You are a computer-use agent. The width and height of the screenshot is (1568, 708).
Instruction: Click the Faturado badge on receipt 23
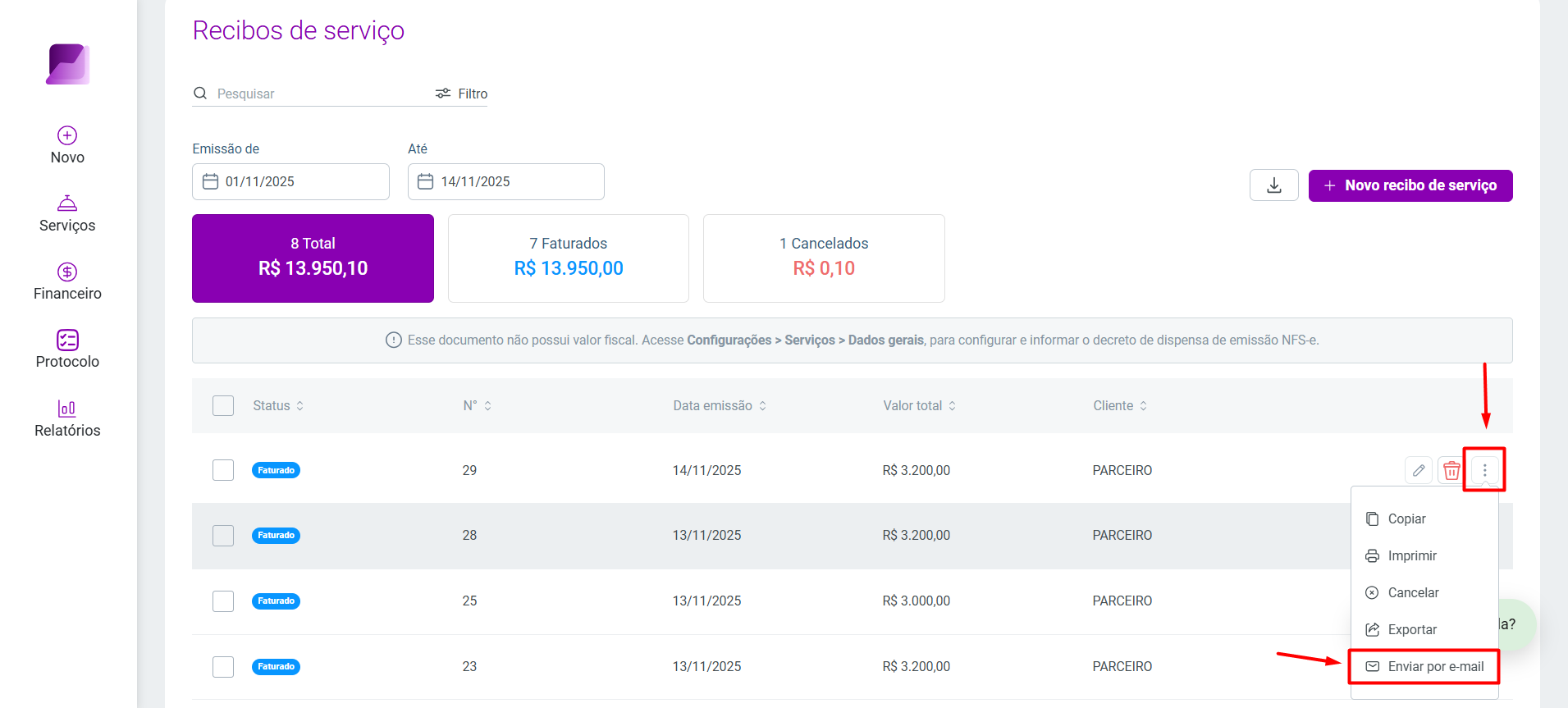276,666
